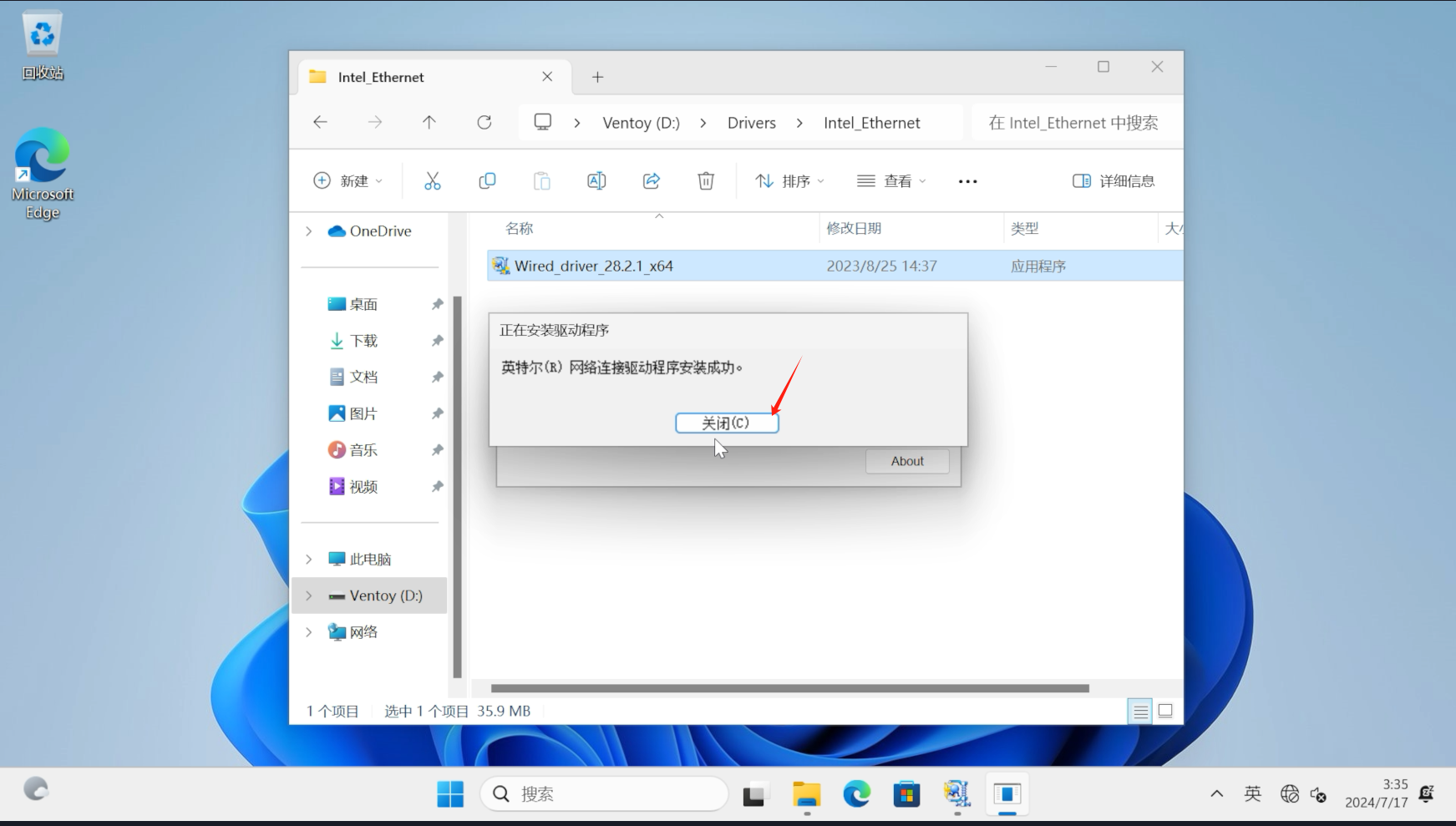Expand the chevron after Drivers in the address bar

coord(799,123)
